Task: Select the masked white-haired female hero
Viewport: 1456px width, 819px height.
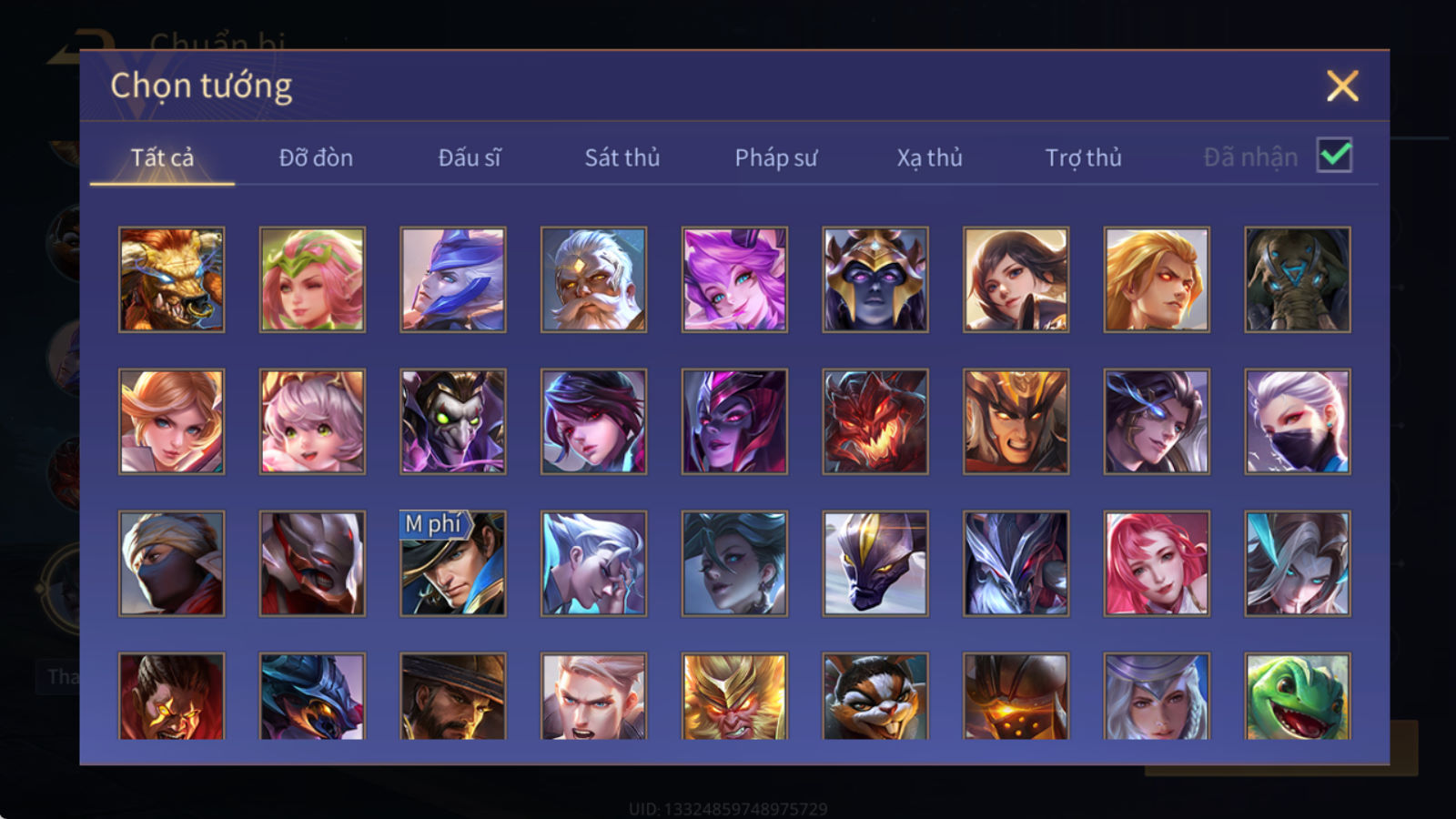Action: click(1298, 421)
